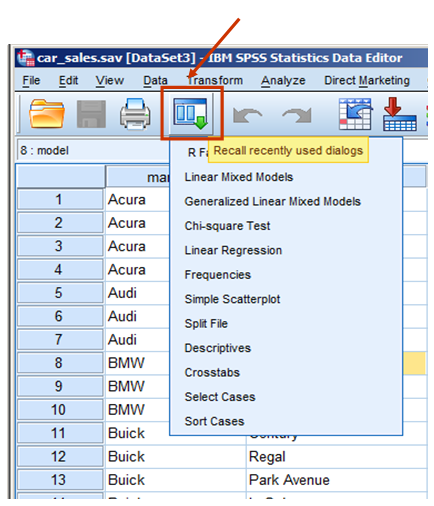
Task: Recall the Select Cases dialog
Action: click(x=220, y=397)
